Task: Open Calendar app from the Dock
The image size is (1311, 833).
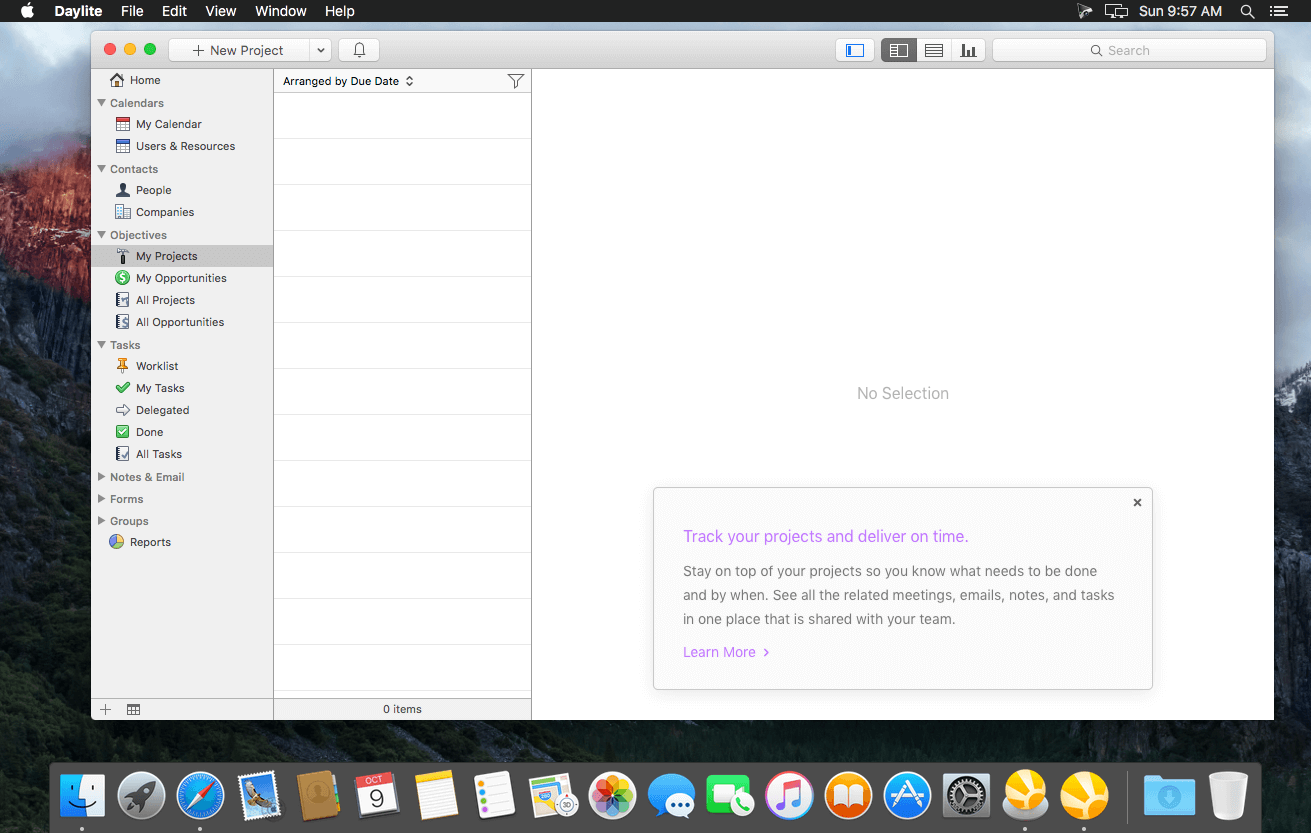Action: pyautogui.click(x=377, y=796)
